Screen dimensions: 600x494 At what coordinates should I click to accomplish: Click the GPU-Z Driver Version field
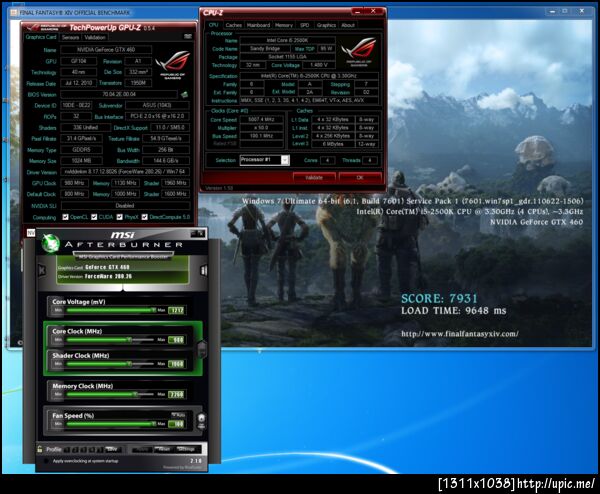[125, 172]
